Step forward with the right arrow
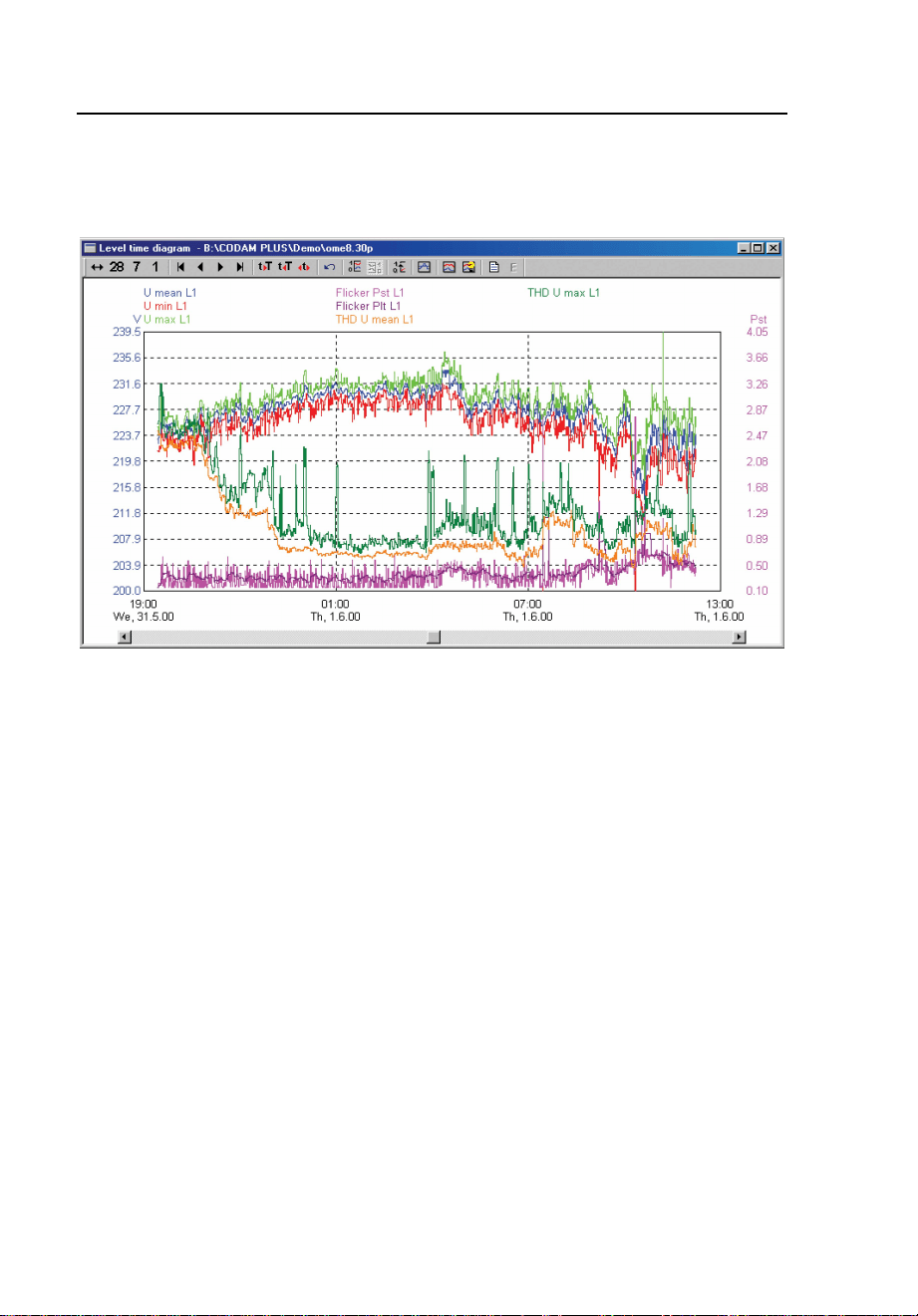This screenshot has height=1316, width=918. click(220, 267)
